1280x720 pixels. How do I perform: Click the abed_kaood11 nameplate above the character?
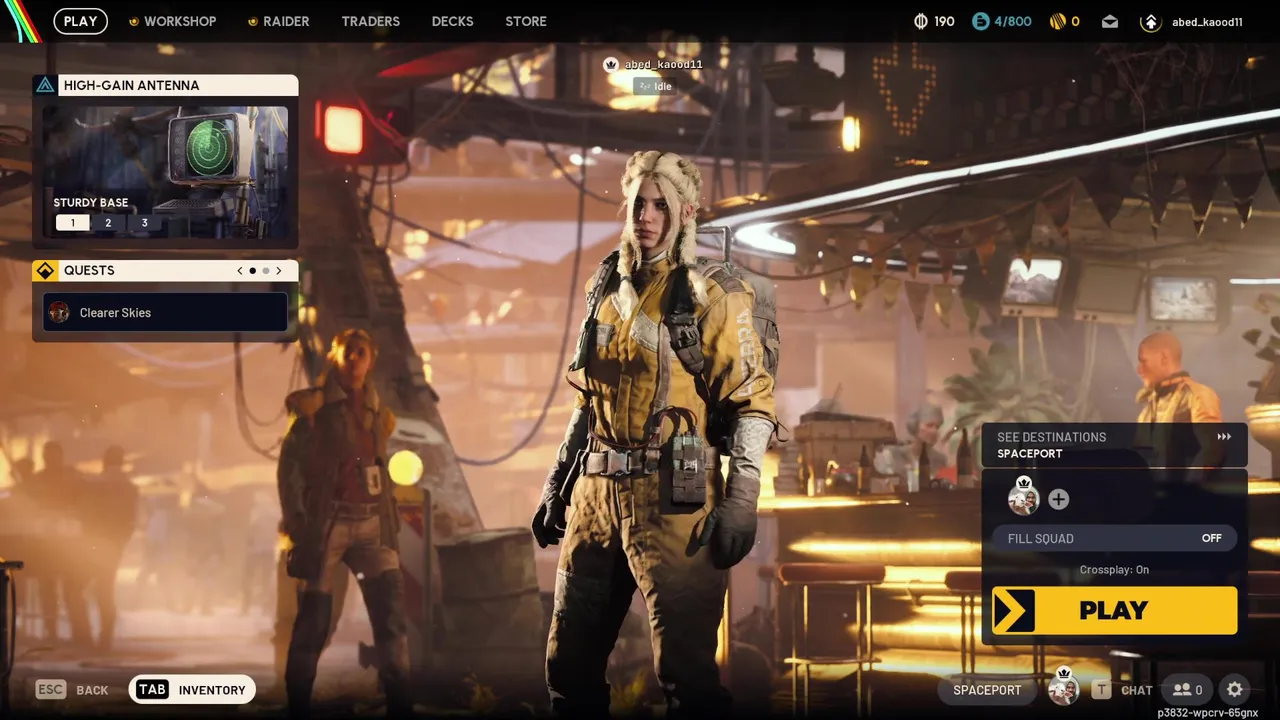pos(663,64)
